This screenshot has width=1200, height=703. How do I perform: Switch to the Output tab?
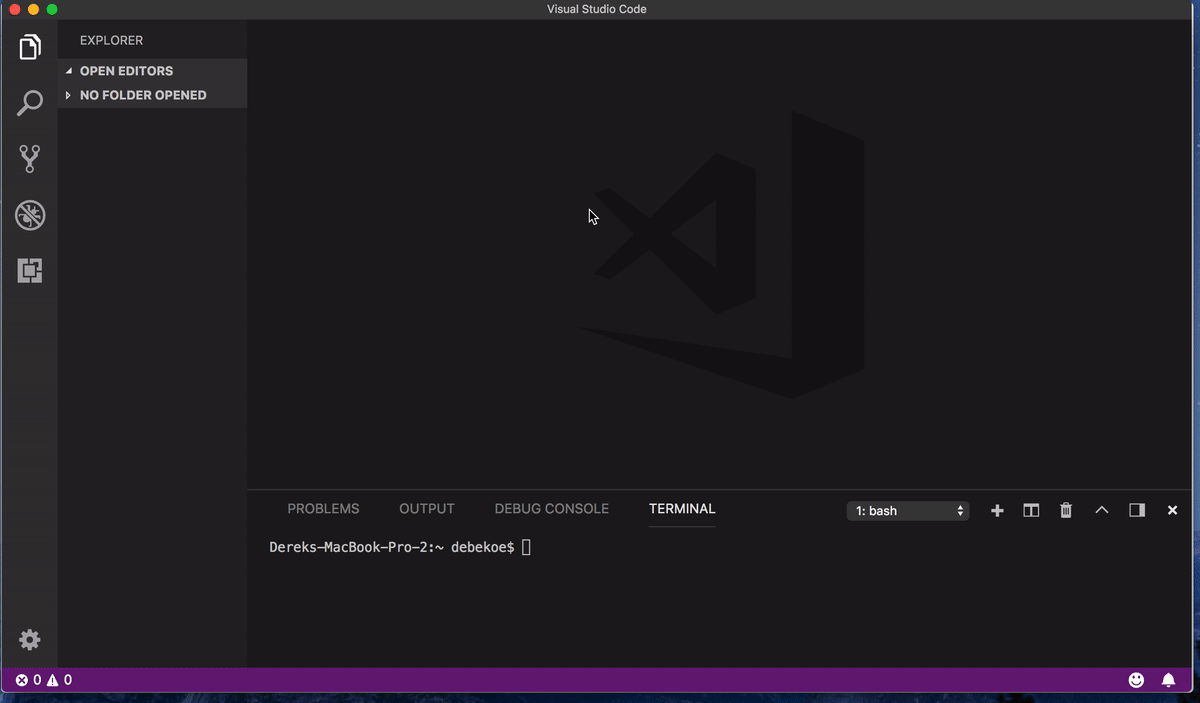[x=427, y=509]
